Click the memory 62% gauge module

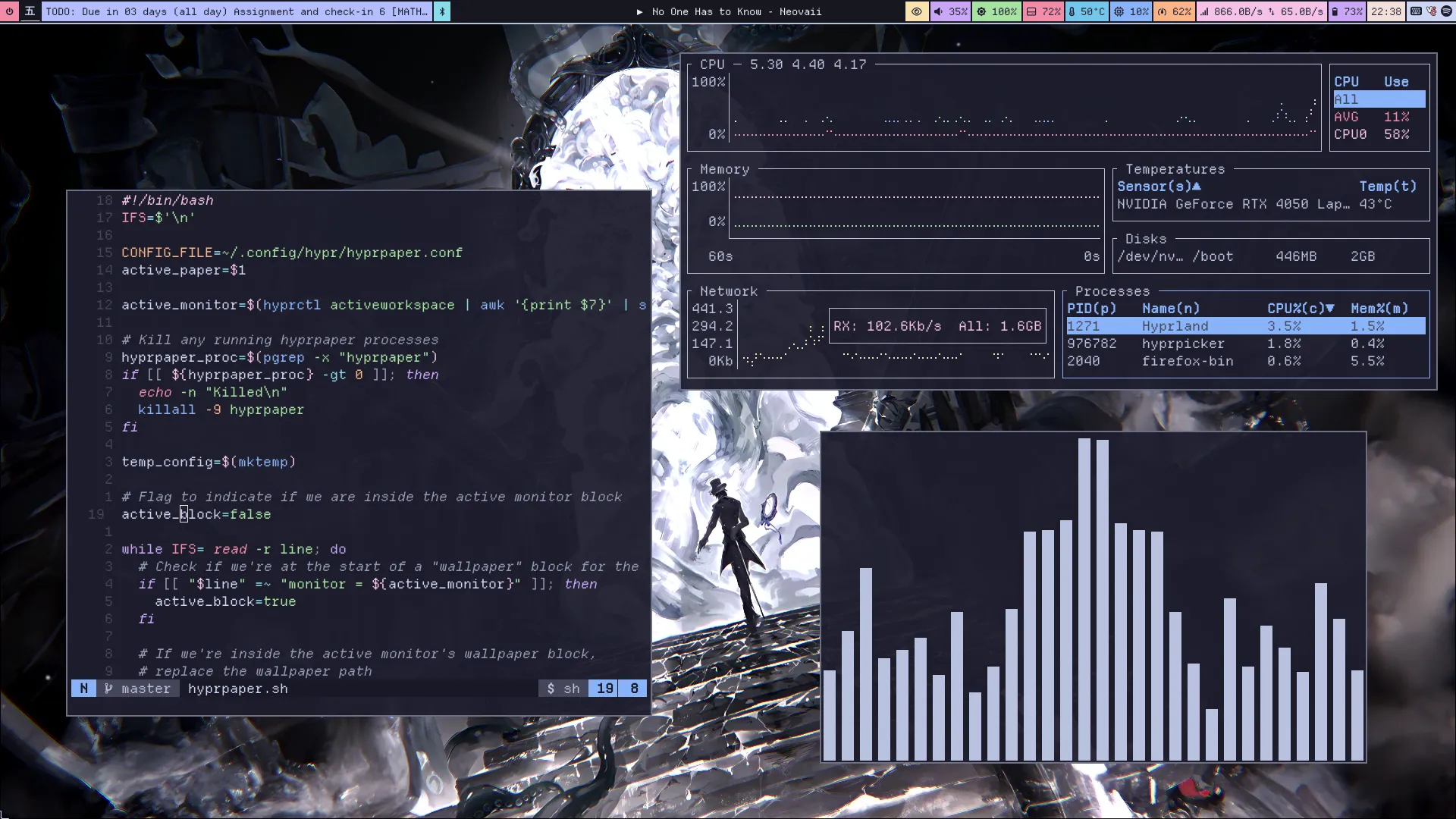click(x=1174, y=11)
